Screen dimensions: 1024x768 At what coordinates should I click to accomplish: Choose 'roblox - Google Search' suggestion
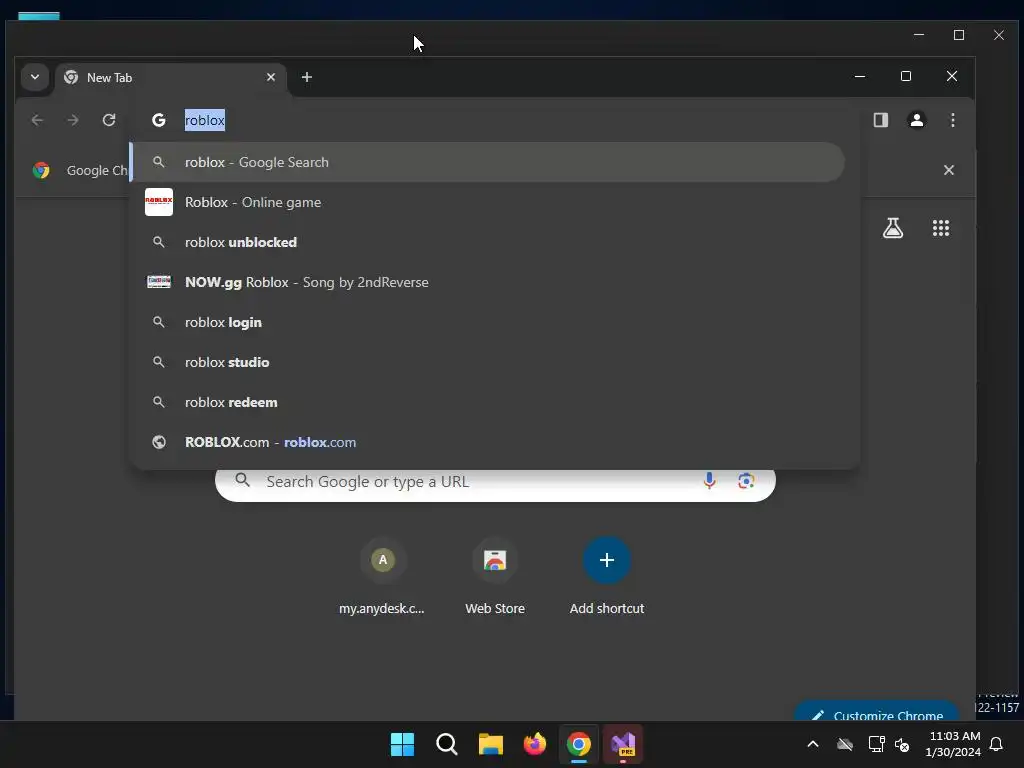pos(488,162)
